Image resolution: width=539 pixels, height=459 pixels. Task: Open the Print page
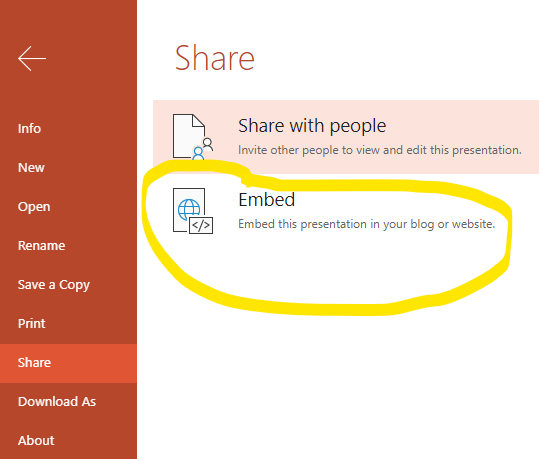32,324
